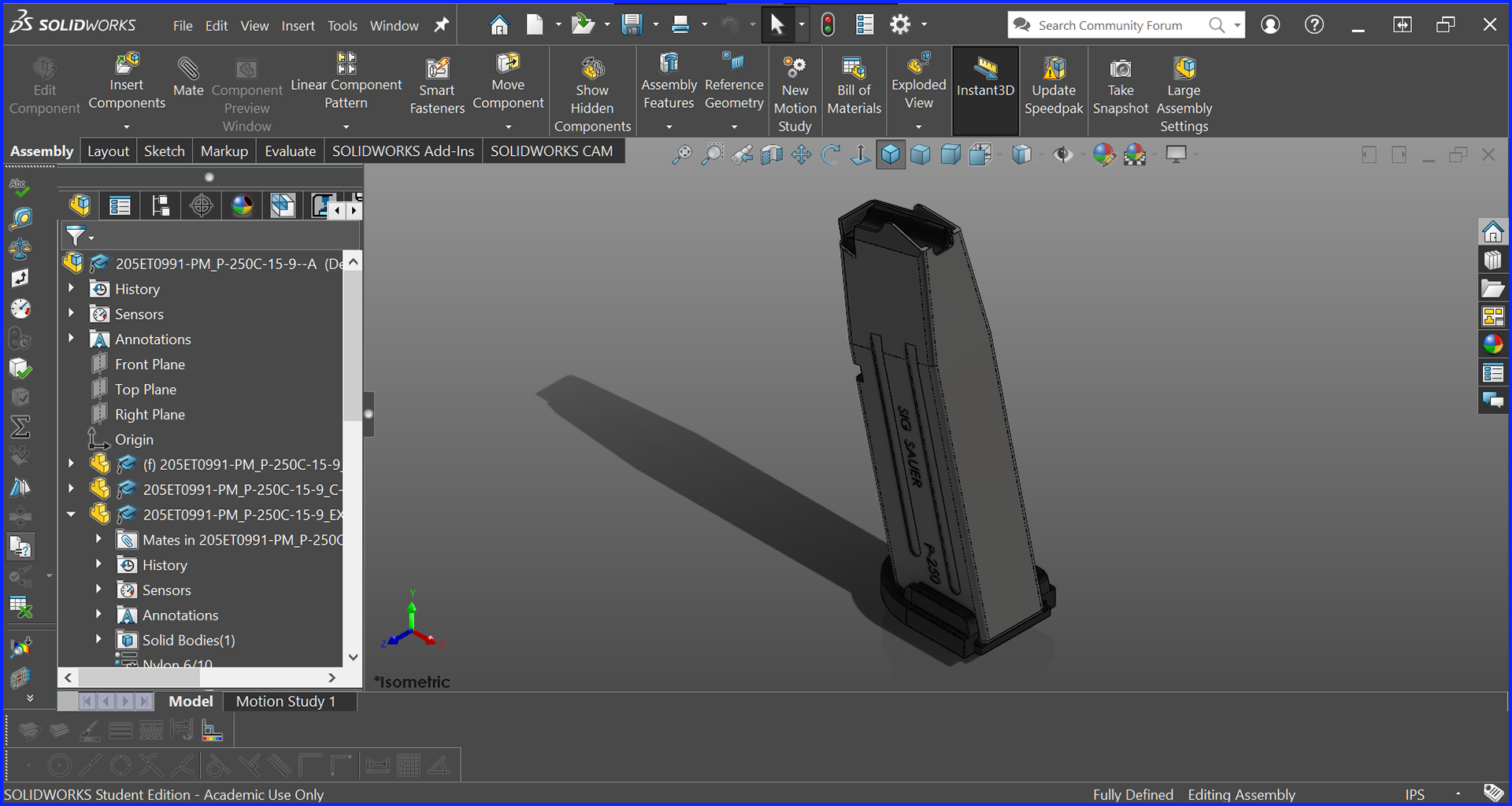Open Exploded View dropdown arrow
The height and width of the screenshot is (806, 1512).
point(918,127)
